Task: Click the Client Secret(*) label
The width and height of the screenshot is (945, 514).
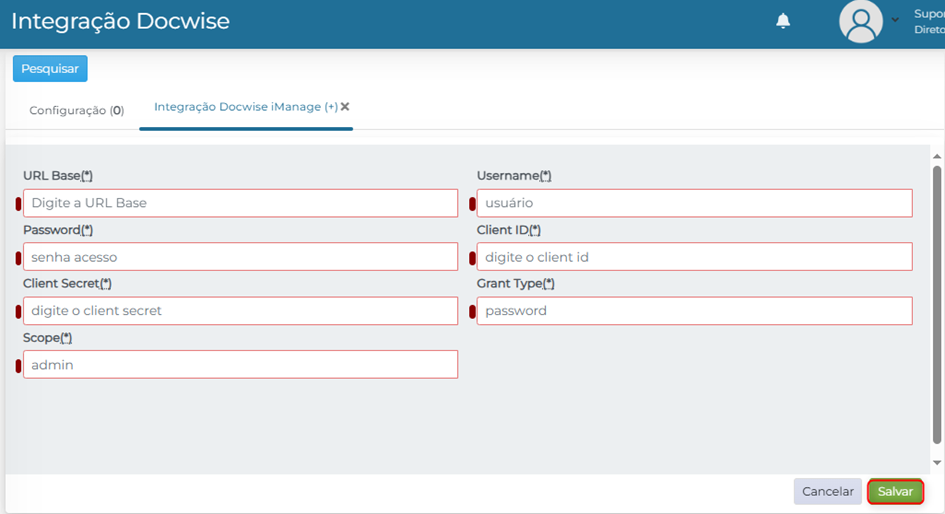Action: [68, 284]
